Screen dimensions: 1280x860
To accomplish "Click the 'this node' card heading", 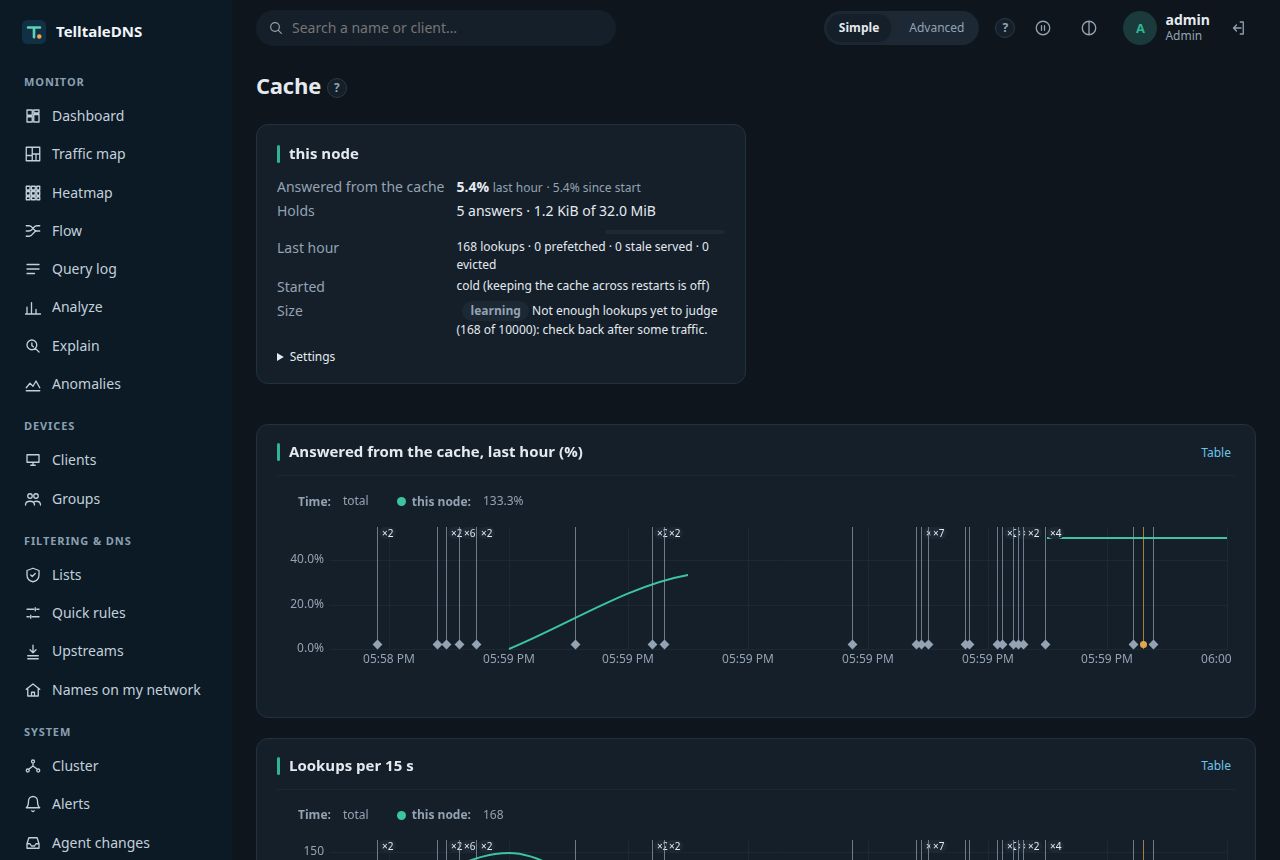I will coord(324,154).
